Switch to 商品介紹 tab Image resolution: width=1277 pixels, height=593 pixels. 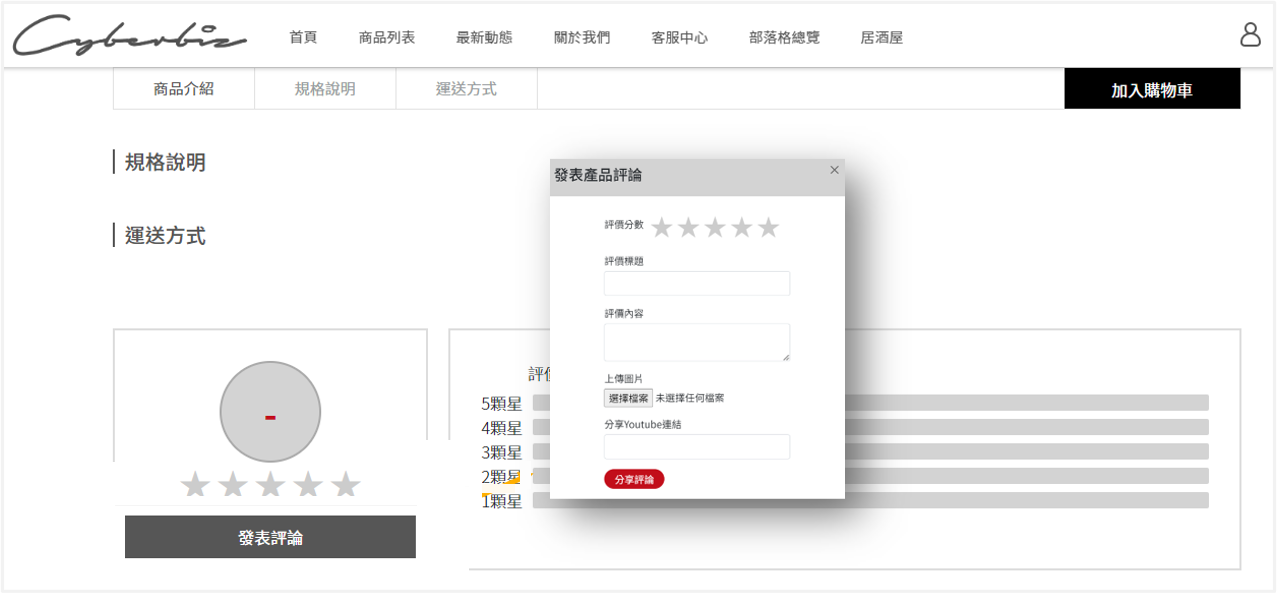(x=184, y=89)
